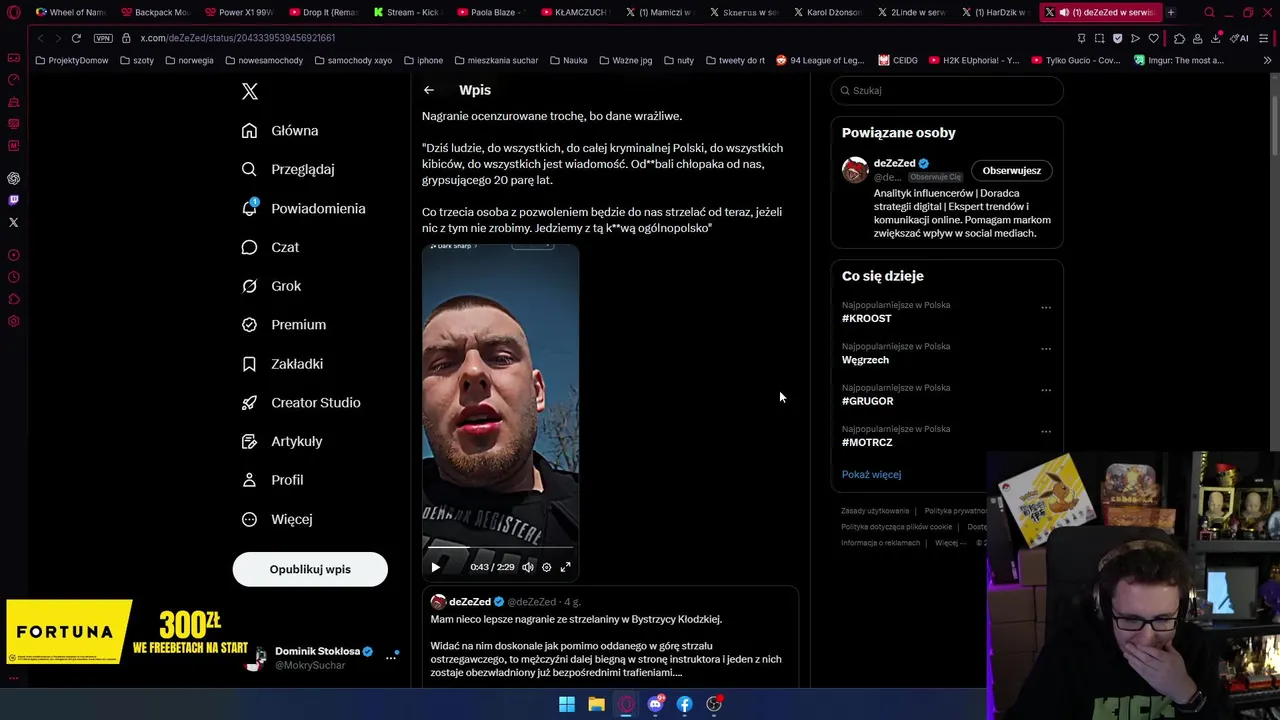
Task: Open more options for #GRUGOR trend
Action: tap(1046, 390)
